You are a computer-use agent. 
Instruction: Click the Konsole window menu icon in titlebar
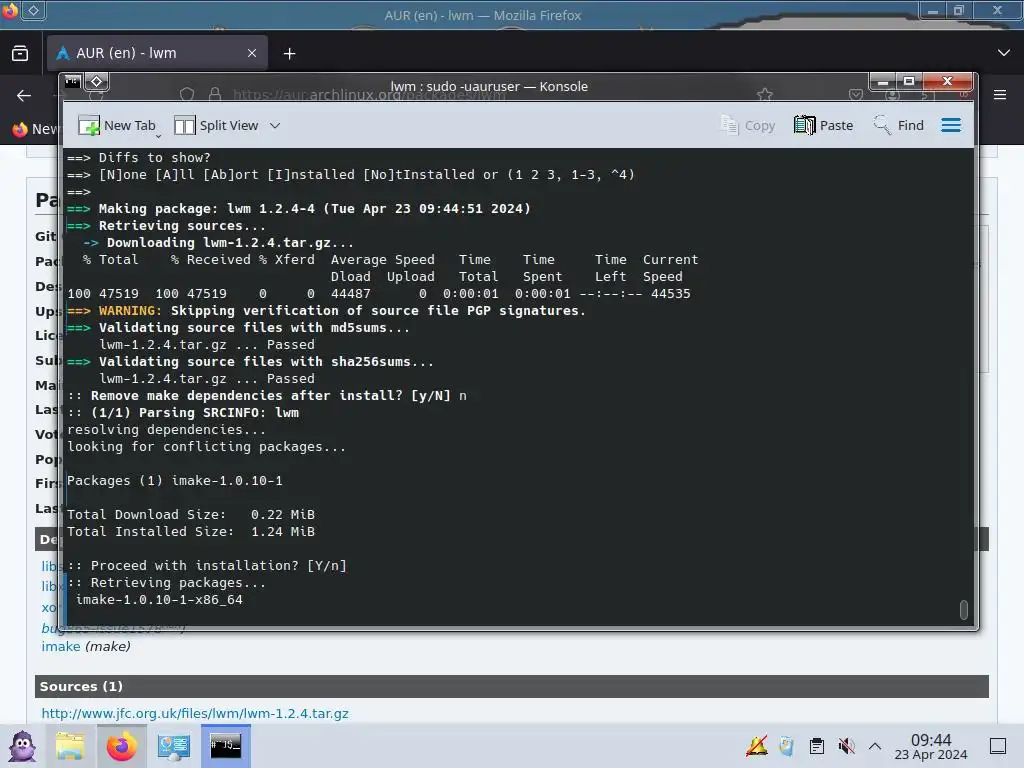(x=72, y=82)
